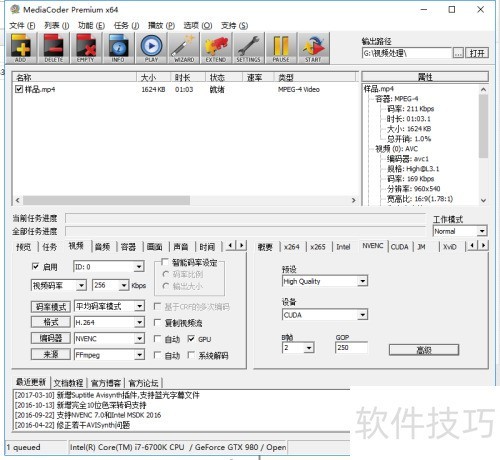Toggle the 样品.mp4 file checkbox
Image resolution: width=500 pixels, height=460 pixels.
point(19,89)
